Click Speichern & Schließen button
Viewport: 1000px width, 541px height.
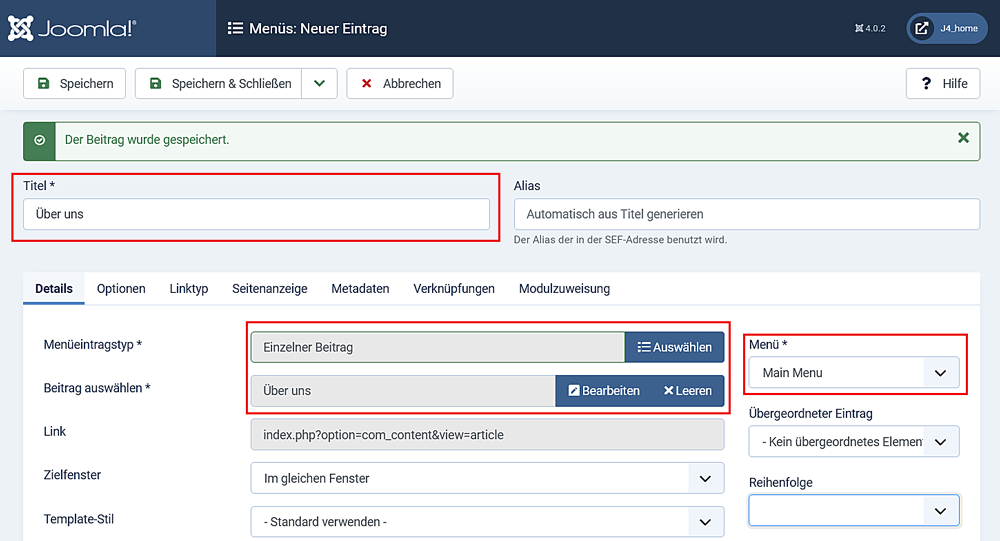[219, 84]
